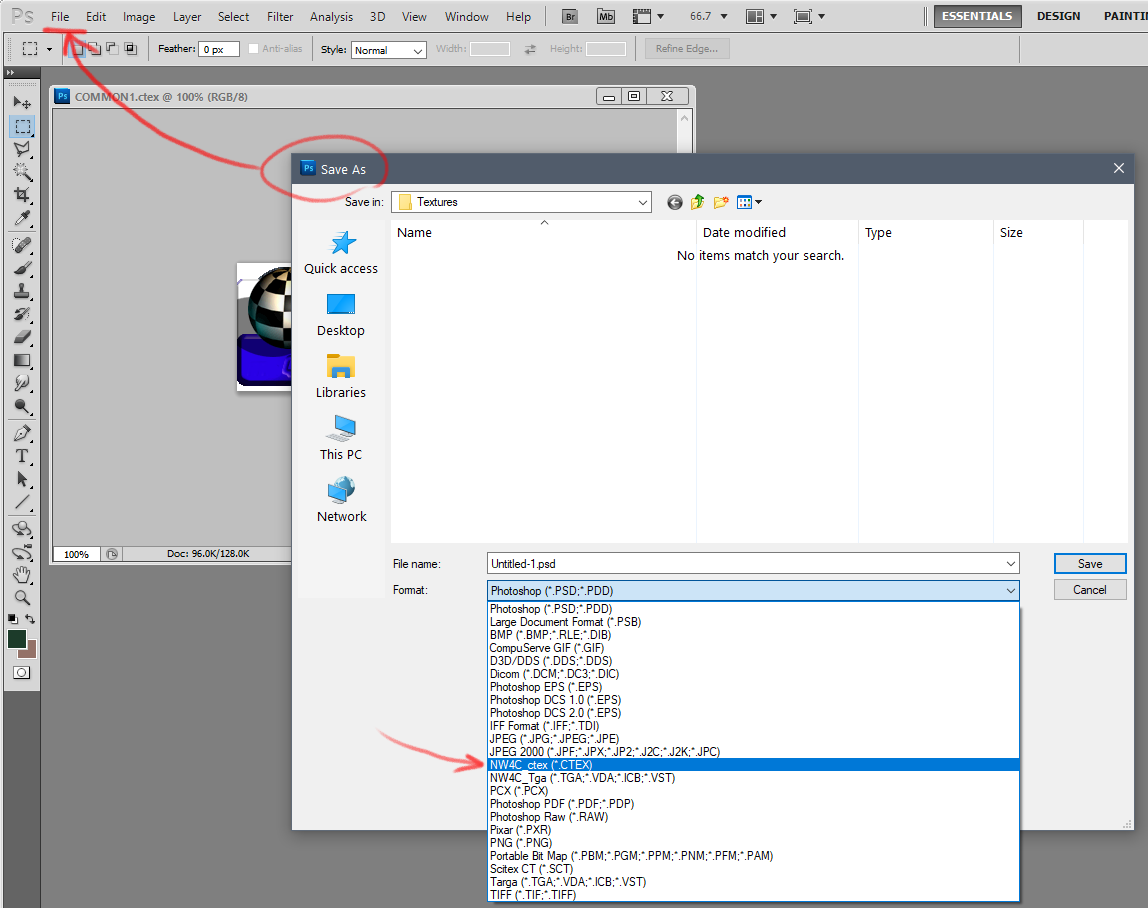Image resolution: width=1148 pixels, height=908 pixels.
Task: Open the Image menu
Action: (x=138, y=17)
